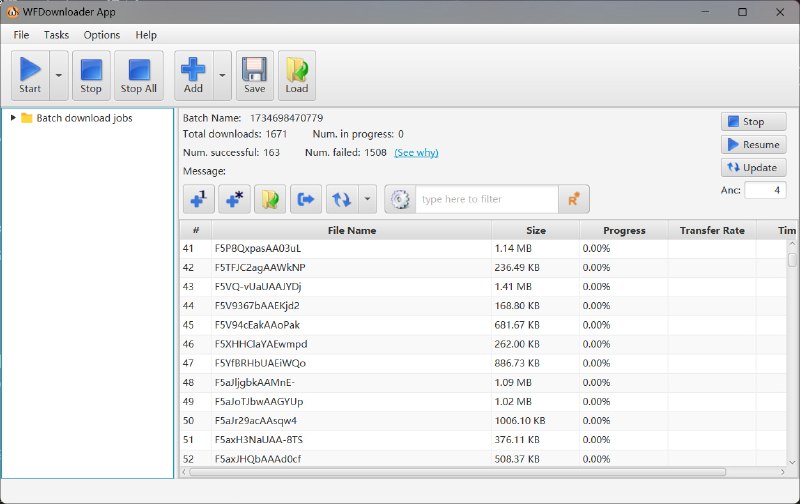This screenshot has height=504, width=800.
Task: Open dropdown arrow next to Add
Action: pyautogui.click(x=221, y=75)
